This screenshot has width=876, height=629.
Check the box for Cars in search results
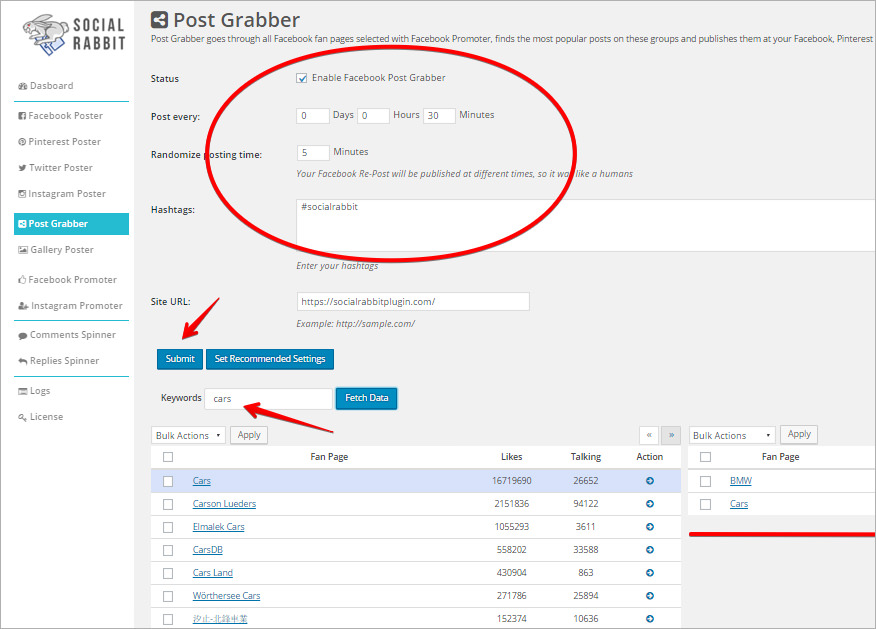[168, 481]
